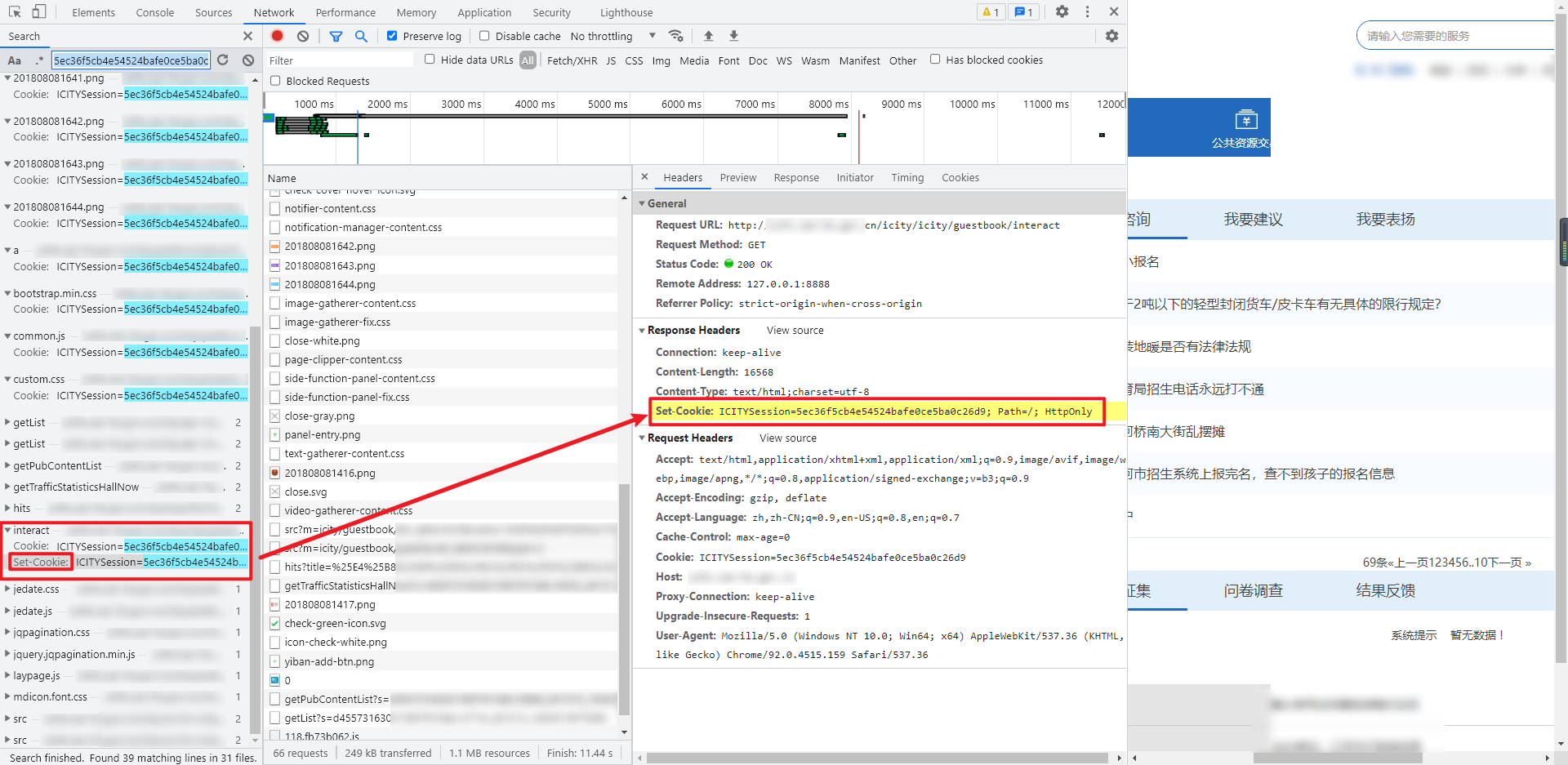Close the request details pane
This screenshot has width=1568, height=765.
[644, 177]
